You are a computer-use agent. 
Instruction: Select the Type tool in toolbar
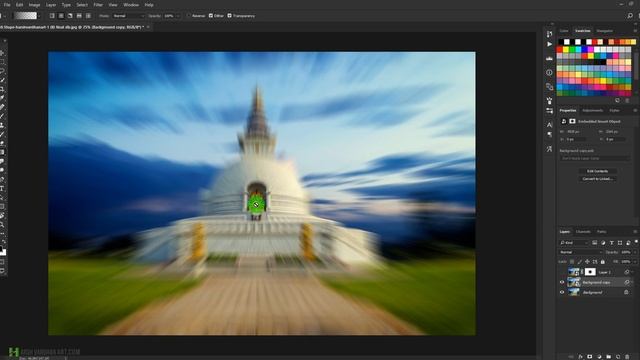[2, 188]
